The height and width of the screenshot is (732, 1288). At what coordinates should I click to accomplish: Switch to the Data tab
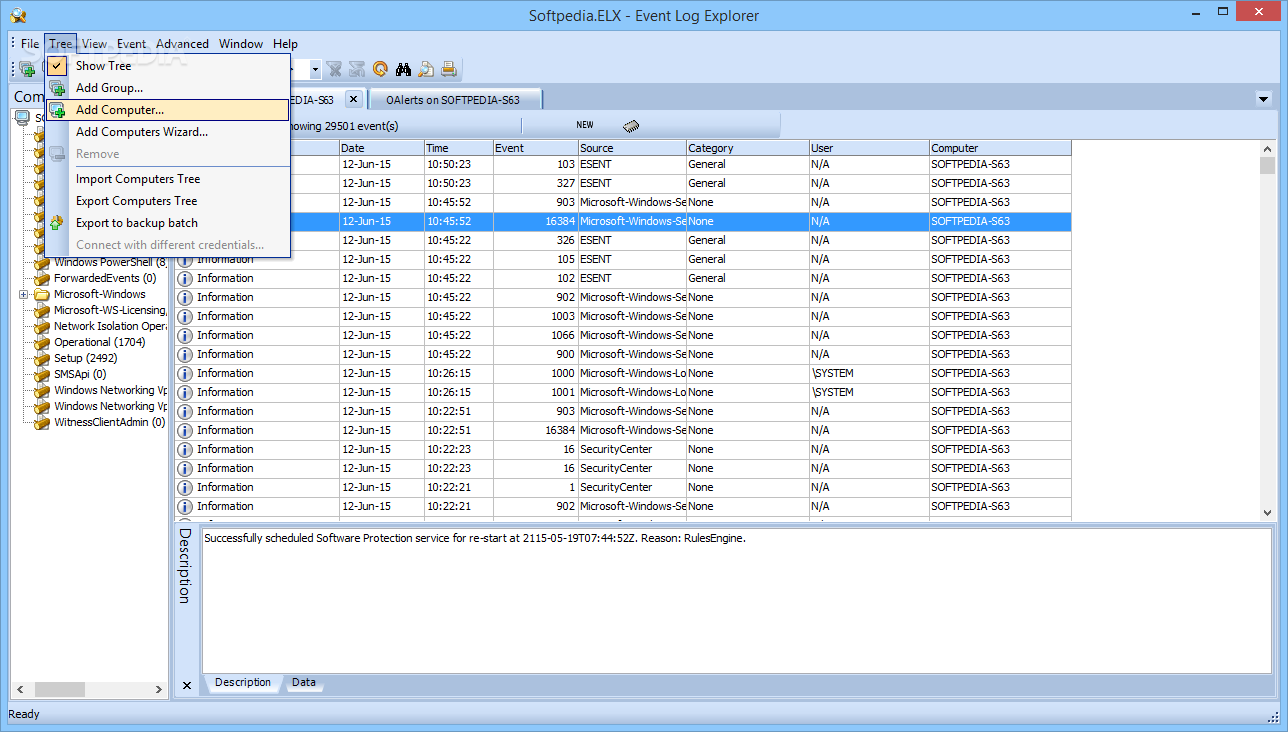[x=304, y=683]
